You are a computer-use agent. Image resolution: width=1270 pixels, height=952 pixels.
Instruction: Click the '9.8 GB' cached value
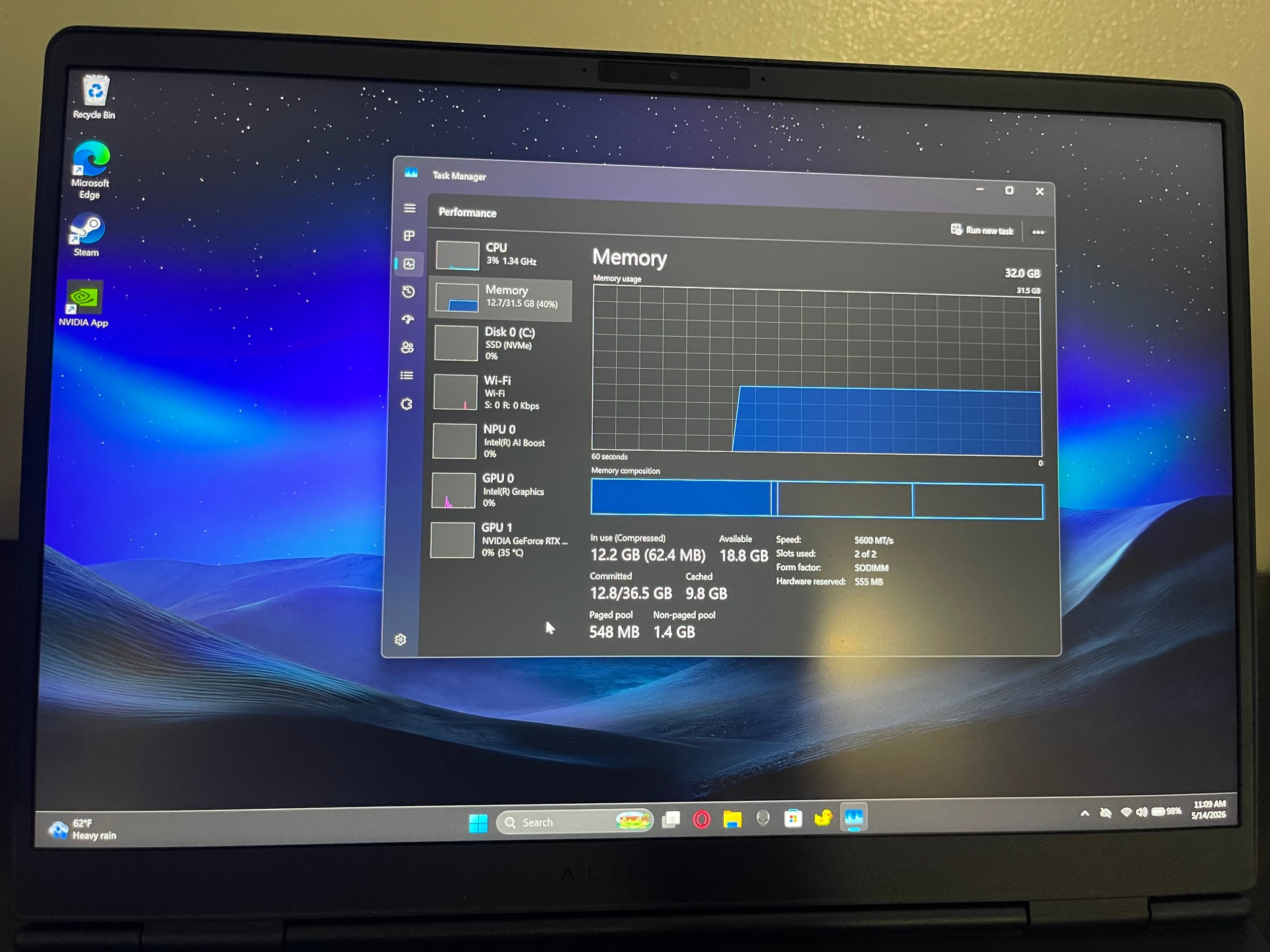point(706,594)
